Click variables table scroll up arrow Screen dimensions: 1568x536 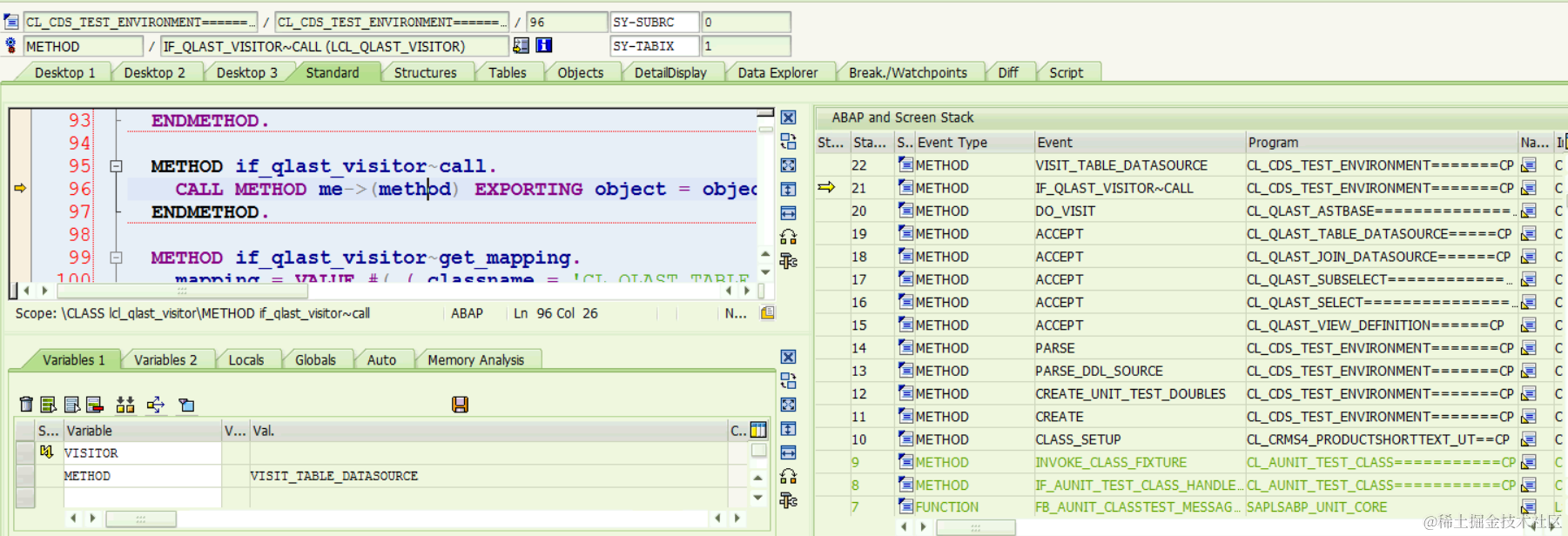click(x=758, y=479)
